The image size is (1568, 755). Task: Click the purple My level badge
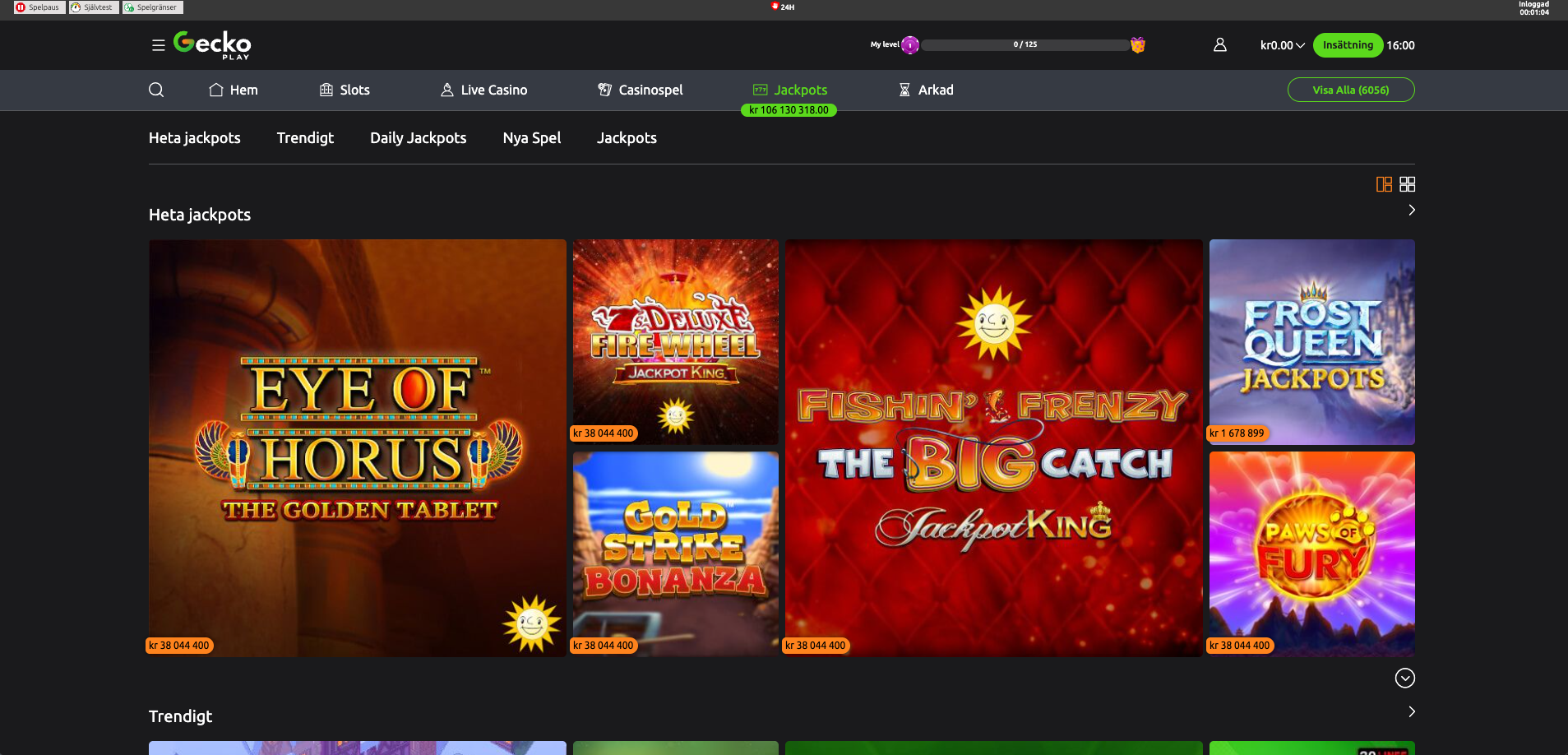point(909,45)
